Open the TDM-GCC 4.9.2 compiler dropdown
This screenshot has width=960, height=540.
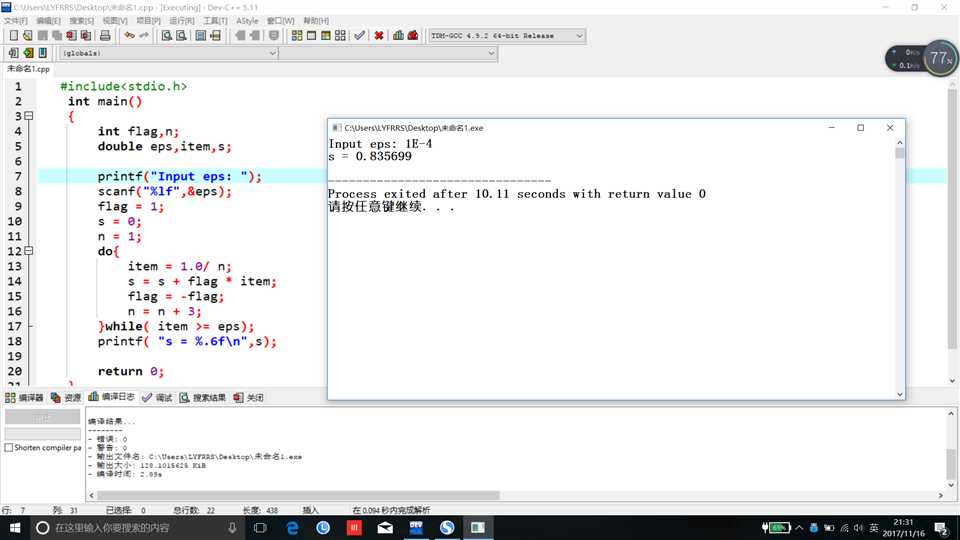[x=507, y=36]
